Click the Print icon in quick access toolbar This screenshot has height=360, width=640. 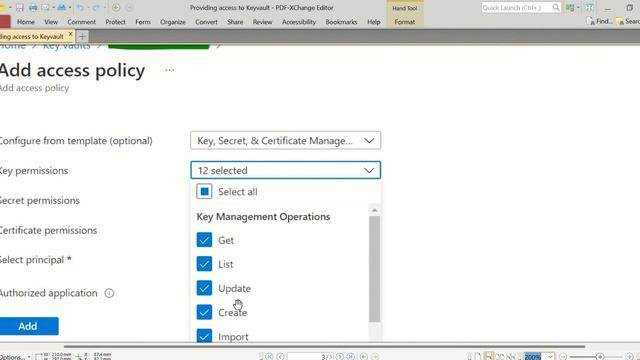coord(33,7)
